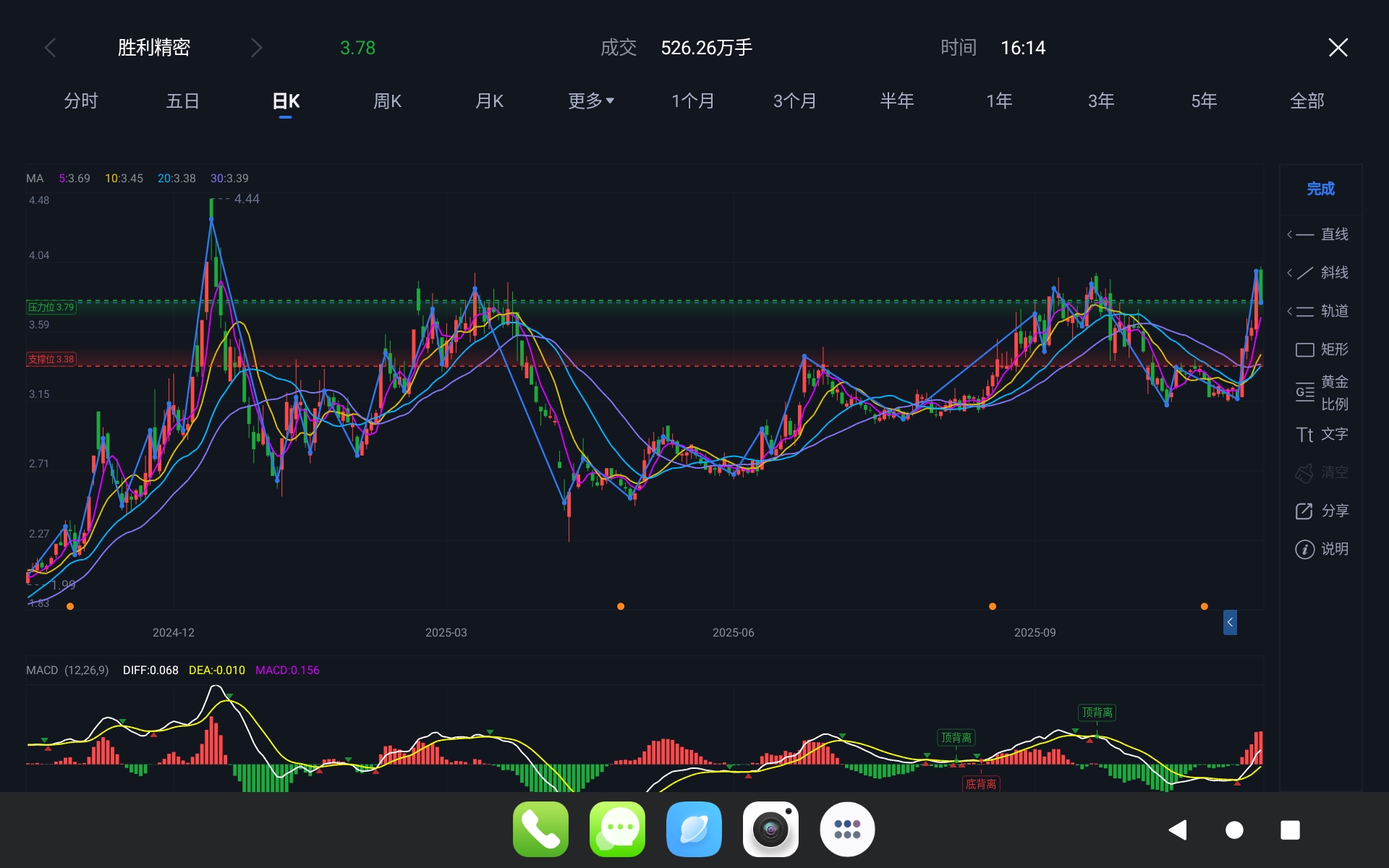
Task: Select the 全部 full history range
Action: pos(1307,101)
